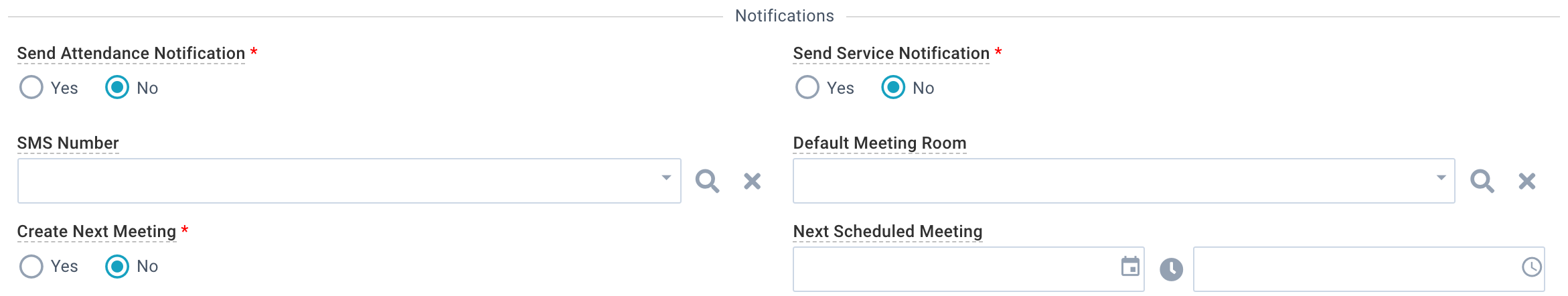Screen dimensions: 1568x296
Task: Click the filled clock icon between date and time
Action: click(1171, 270)
